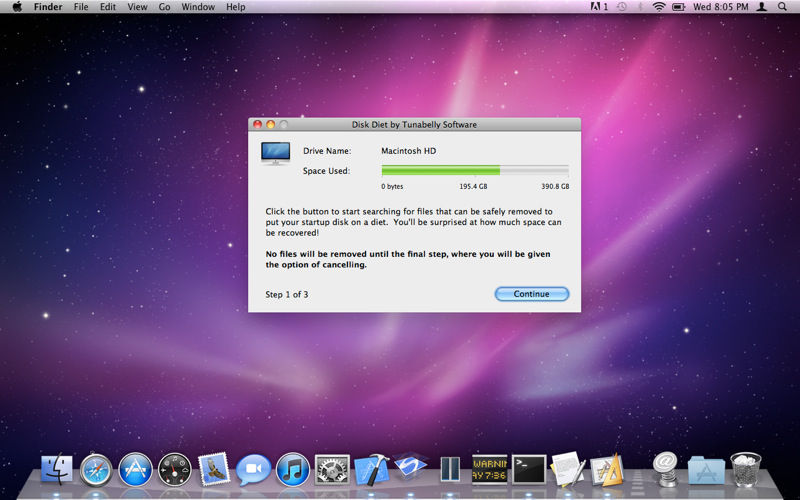
Task: Open the Finder menu
Action: (x=48, y=7)
